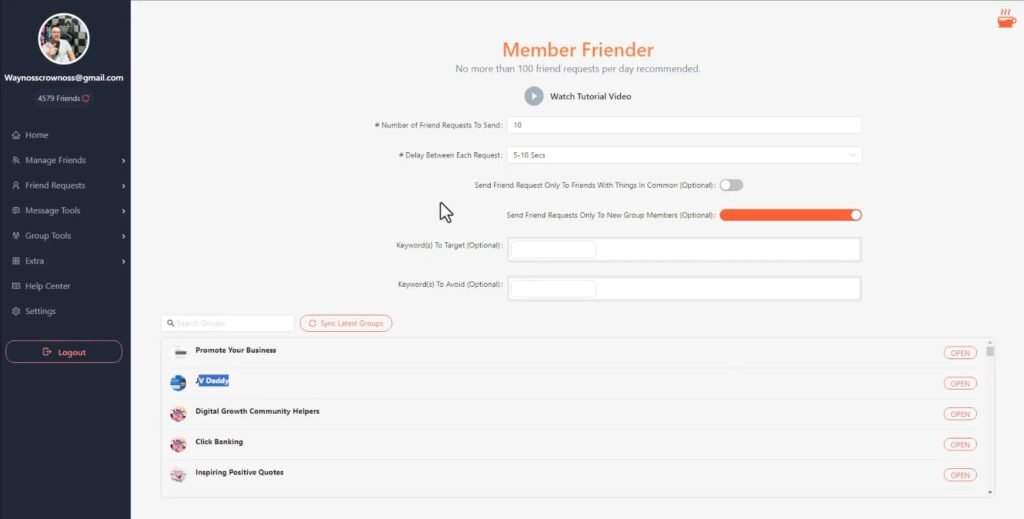The width and height of the screenshot is (1024, 519).
Task: Click the account email address text
Action: click(x=64, y=78)
